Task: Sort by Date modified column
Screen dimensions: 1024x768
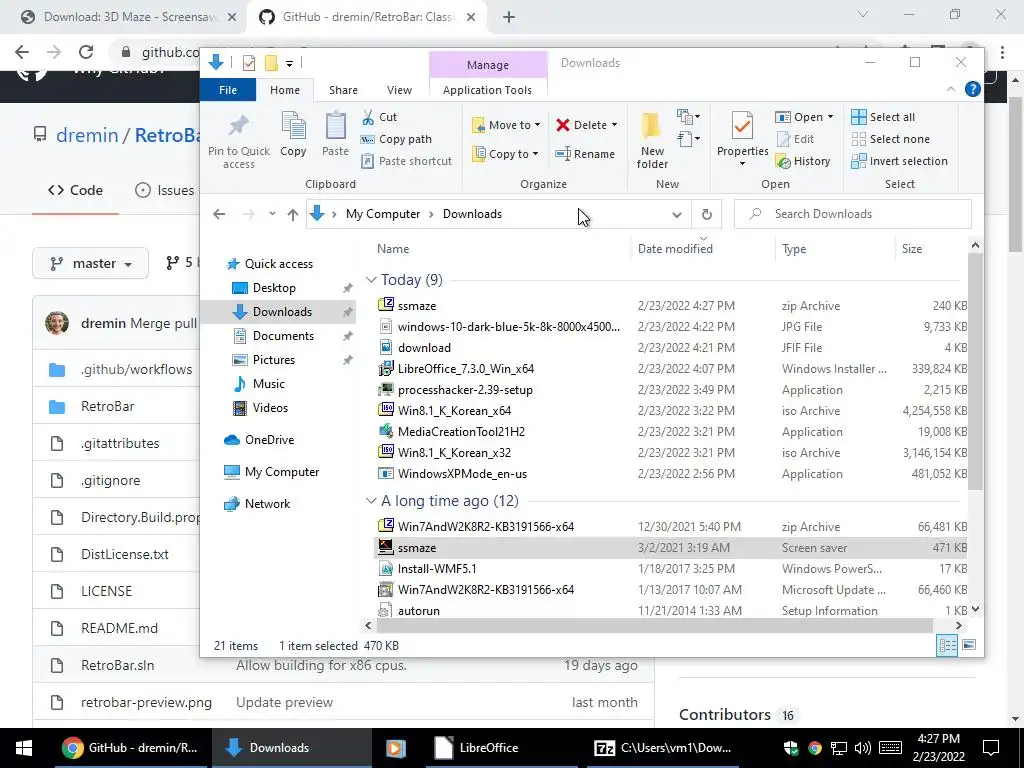Action: click(675, 249)
